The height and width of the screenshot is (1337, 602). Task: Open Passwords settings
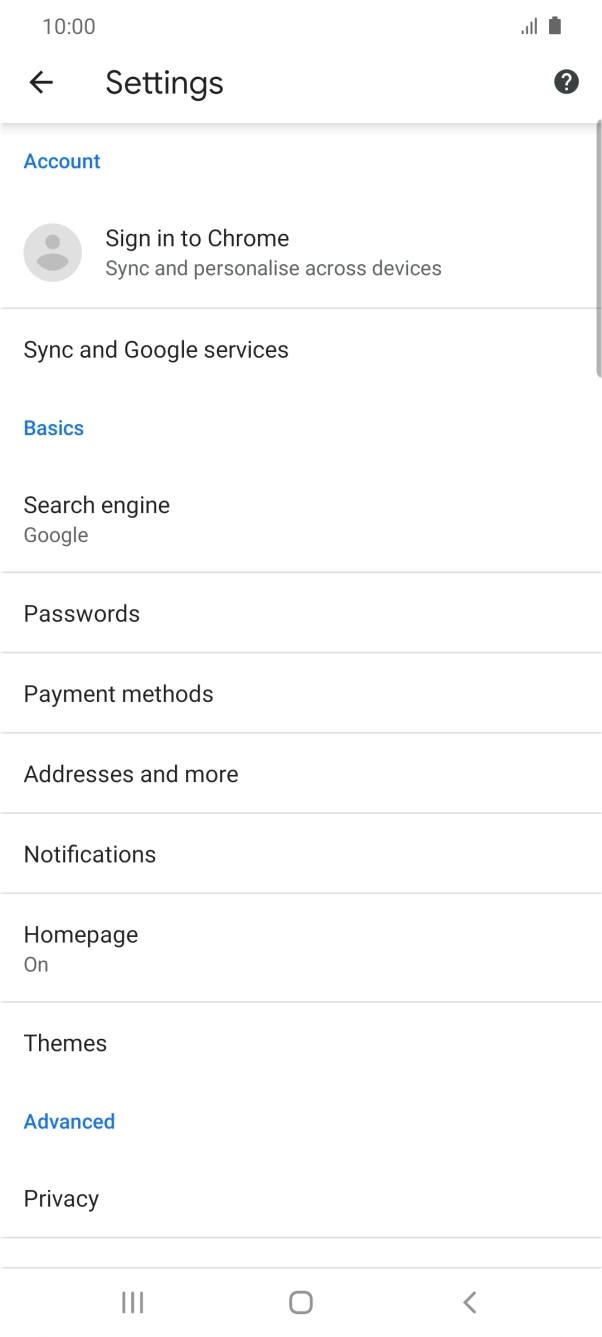coord(301,613)
